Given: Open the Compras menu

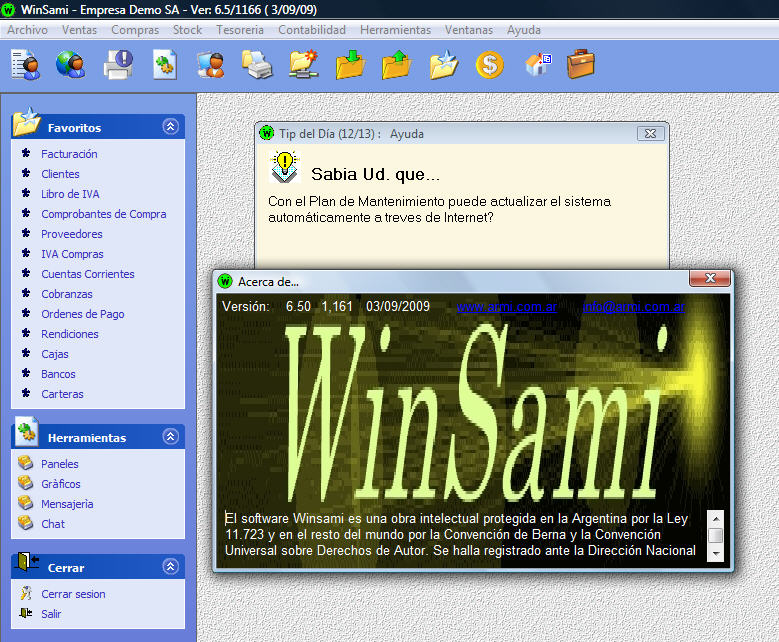Looking at the screenshot, I should (x=135, y=30).
